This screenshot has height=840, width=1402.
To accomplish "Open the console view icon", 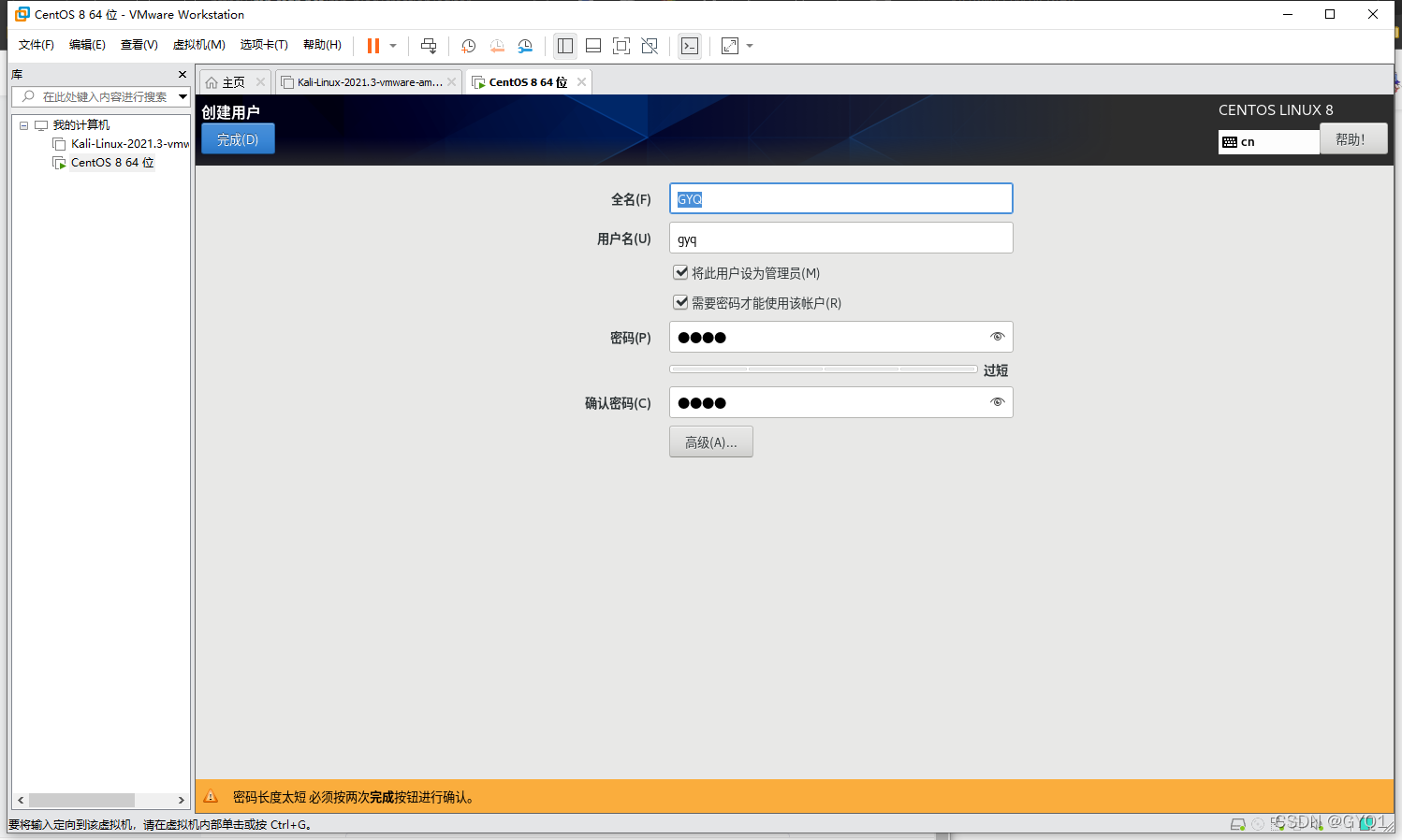I will click(x=690, y=46).
